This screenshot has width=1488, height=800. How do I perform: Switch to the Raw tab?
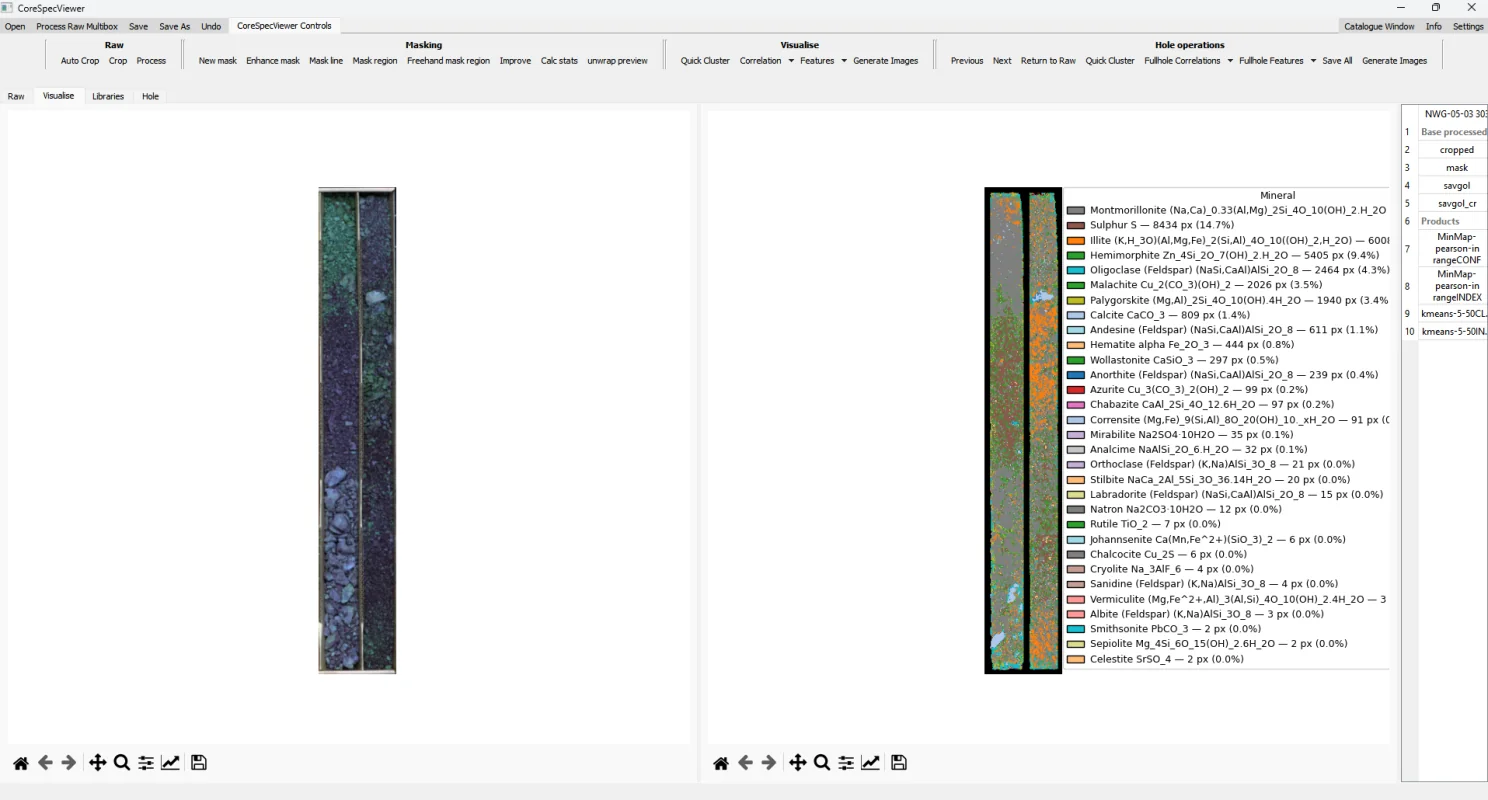(x=16, y=97)
